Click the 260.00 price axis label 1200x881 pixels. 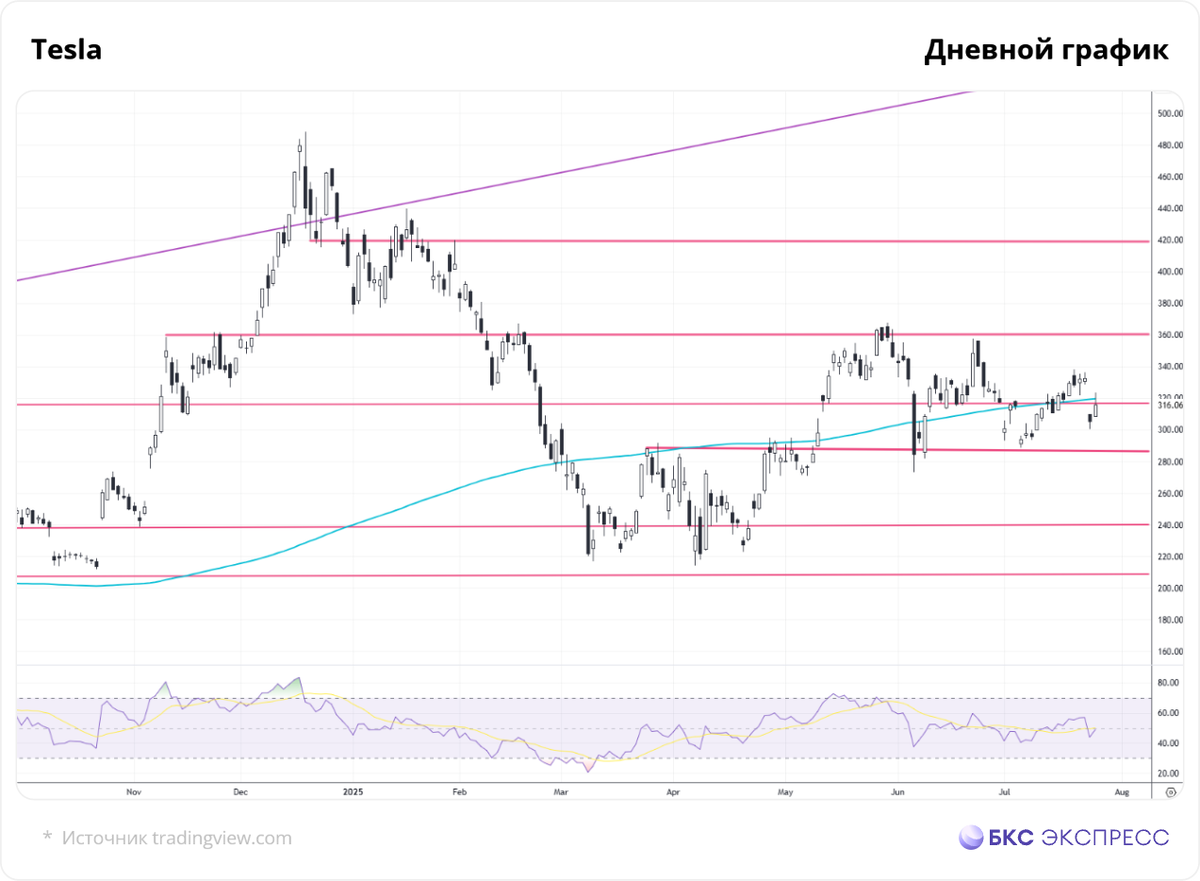(1170, 494)
